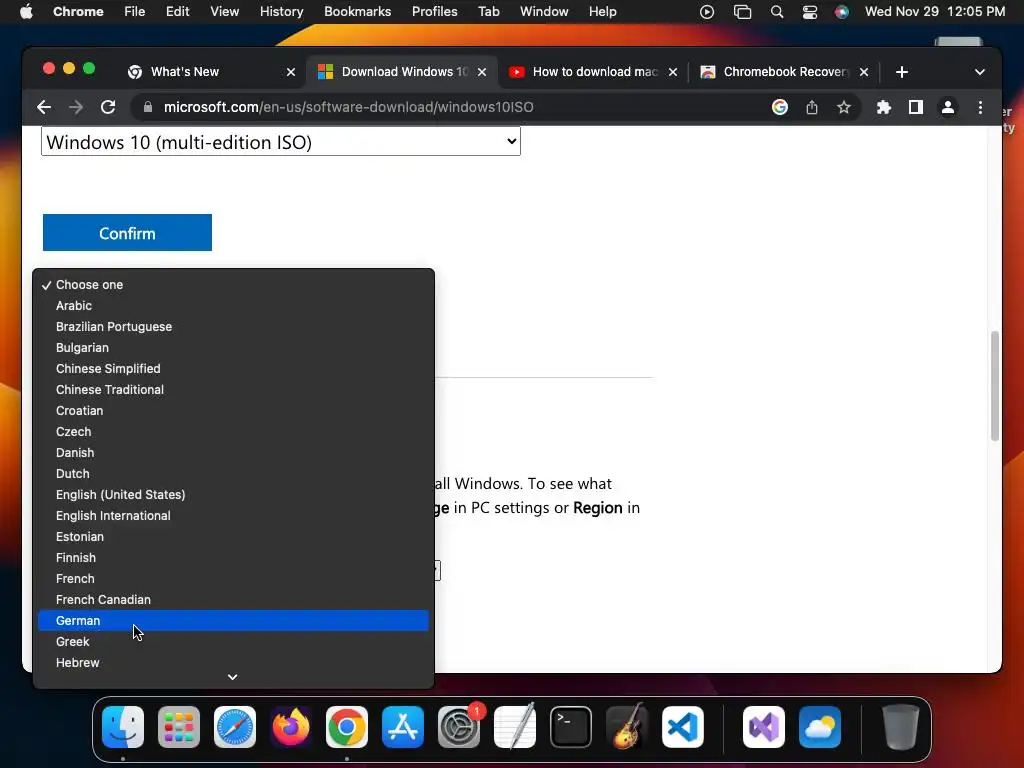Click the list scroll-down chevron
Image resolution: width=1024 pixels, height=768 pixels.
(232, 677)
